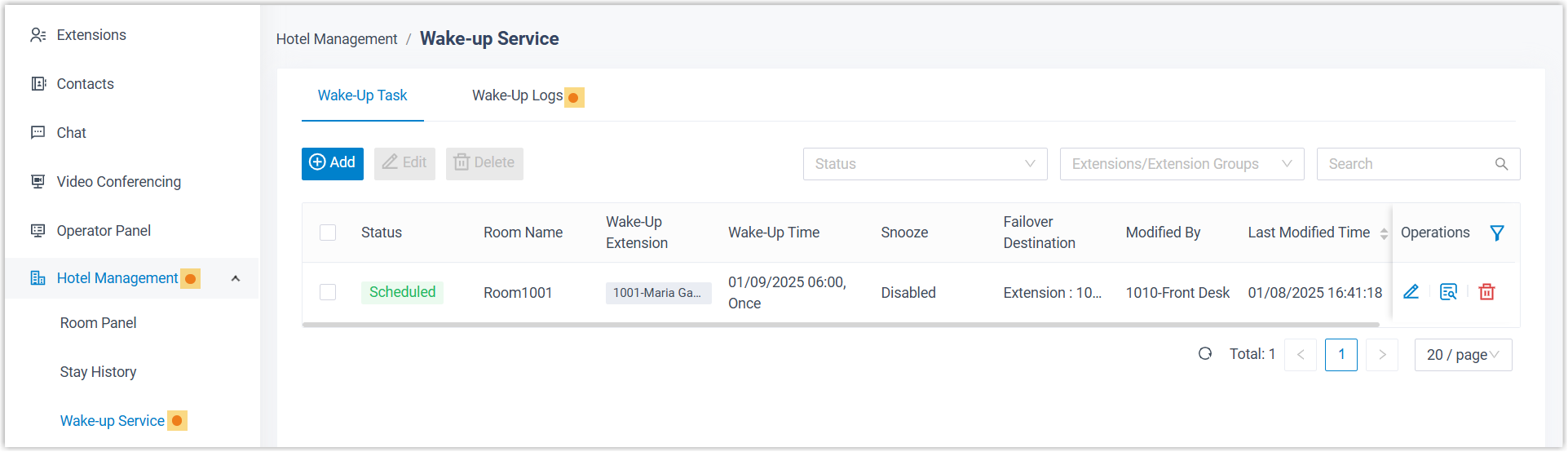Collapse the Hotel Management sidebar section

(236, 279)
